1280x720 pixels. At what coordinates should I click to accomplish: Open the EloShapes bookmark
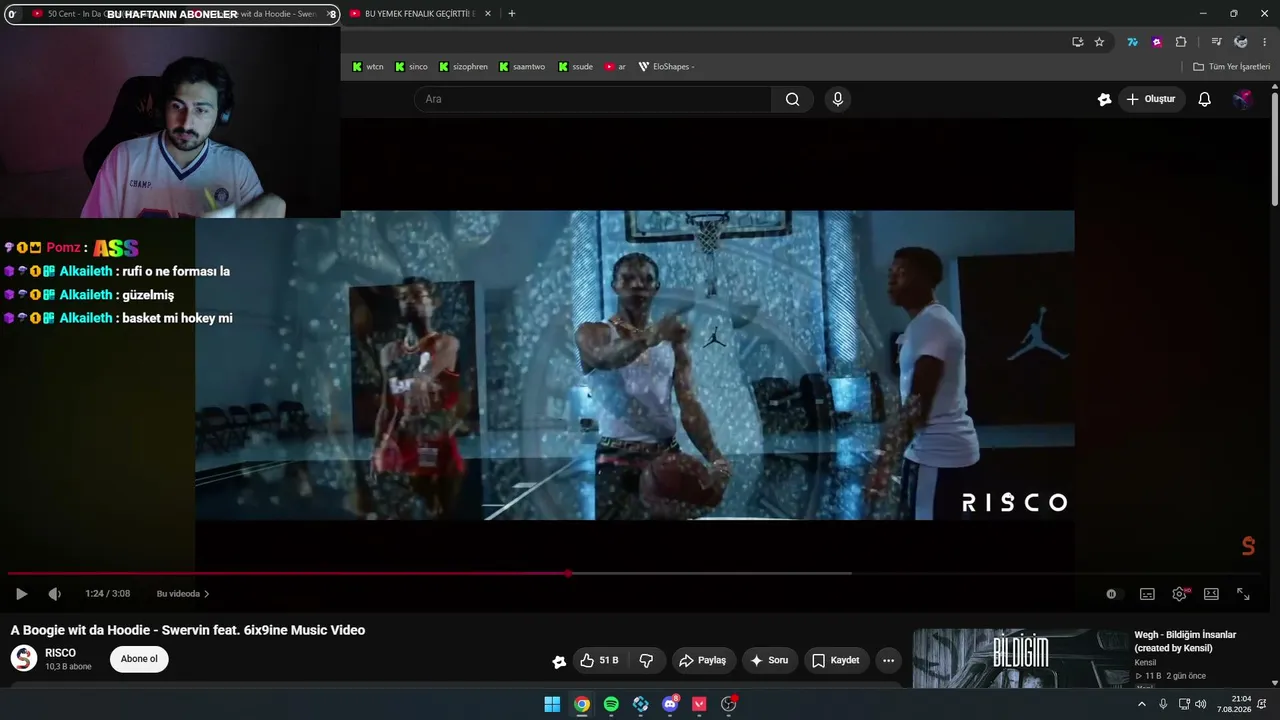click(x=666, y=67)
